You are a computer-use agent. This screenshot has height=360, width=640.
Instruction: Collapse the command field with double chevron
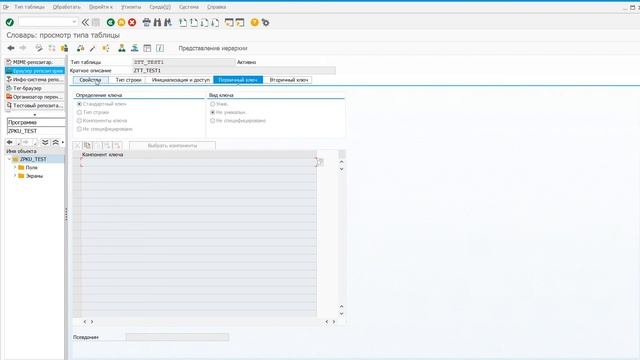(85, 22)
